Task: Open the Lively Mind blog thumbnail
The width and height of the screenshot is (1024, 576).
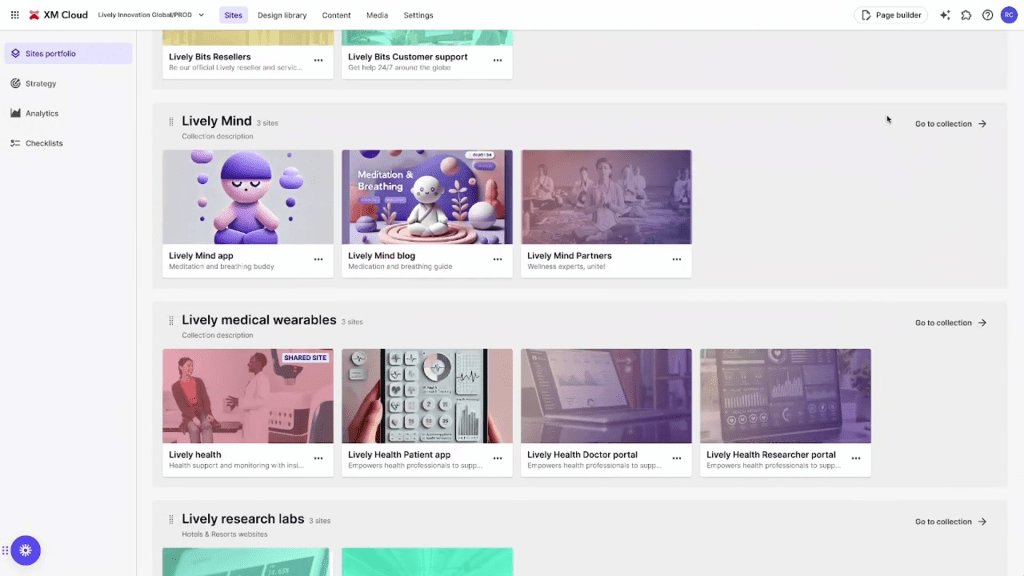Action: (x=427, y=197)
